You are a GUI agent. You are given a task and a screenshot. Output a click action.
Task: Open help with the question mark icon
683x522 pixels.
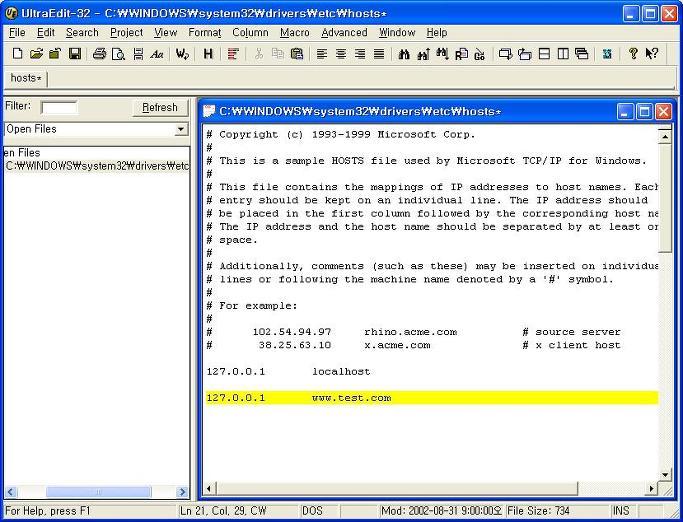coord(633,54)
